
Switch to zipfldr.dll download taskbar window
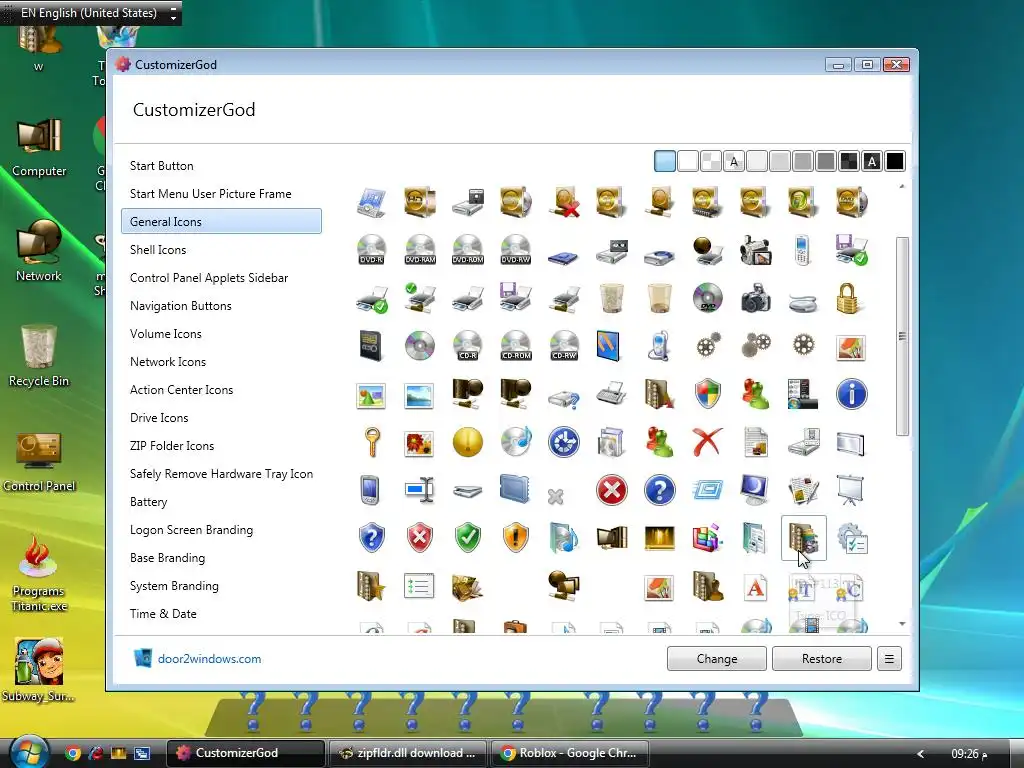click(408, 753)
